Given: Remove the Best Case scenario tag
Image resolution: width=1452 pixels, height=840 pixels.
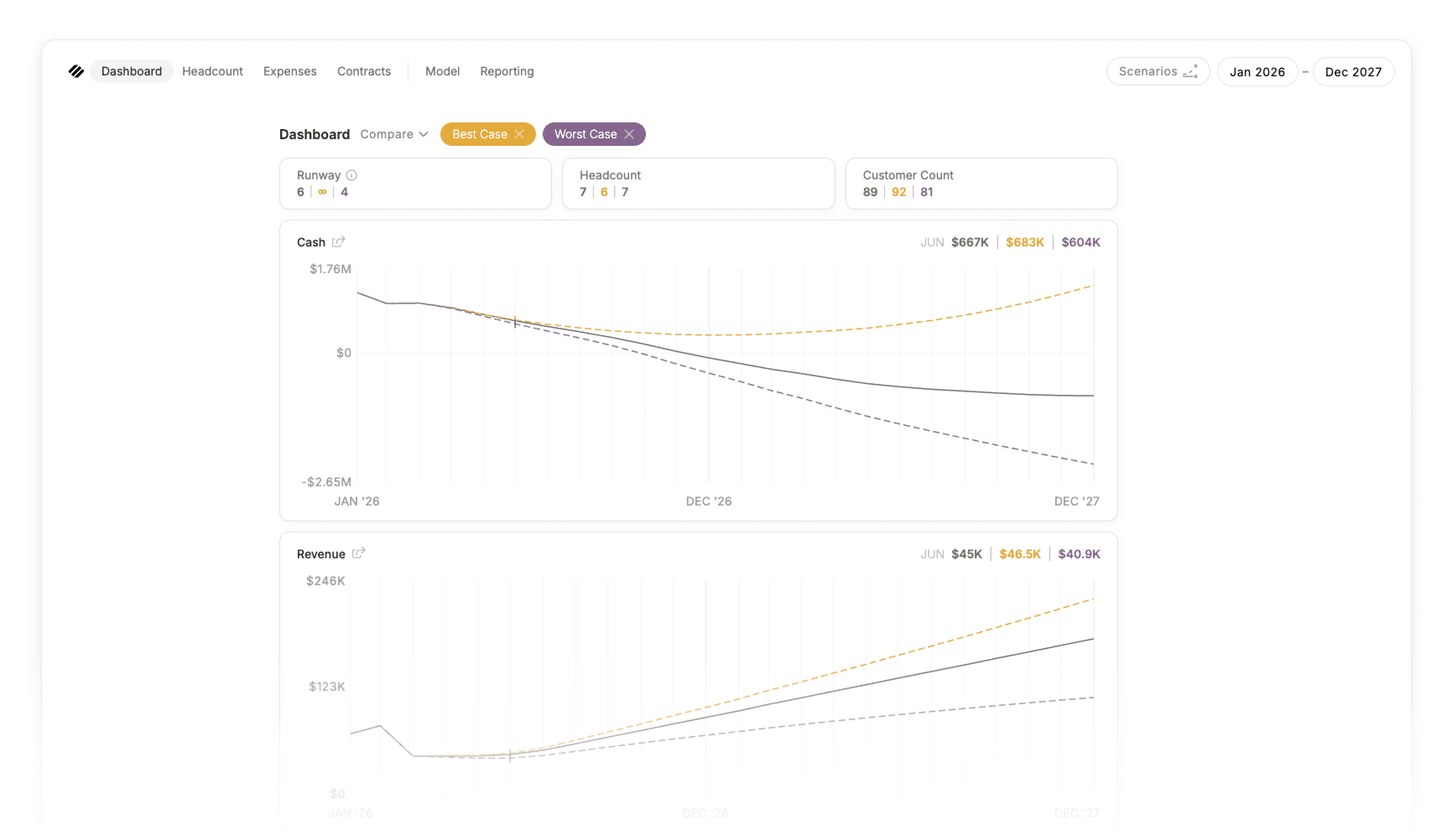Looking at the screenshot, I should click(519, 134).
